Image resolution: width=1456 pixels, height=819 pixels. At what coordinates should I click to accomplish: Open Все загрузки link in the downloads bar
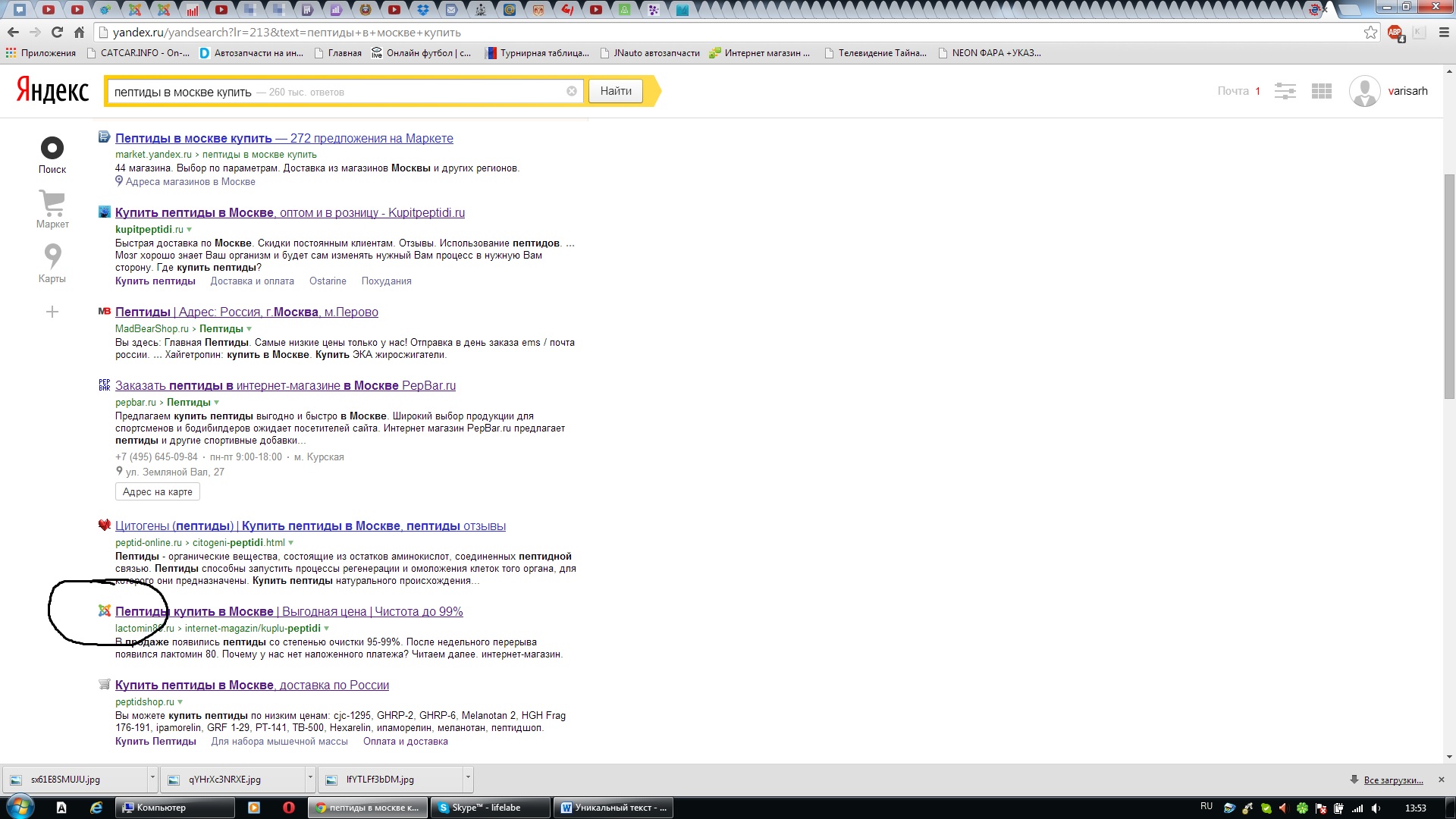tap(1393, 780)
